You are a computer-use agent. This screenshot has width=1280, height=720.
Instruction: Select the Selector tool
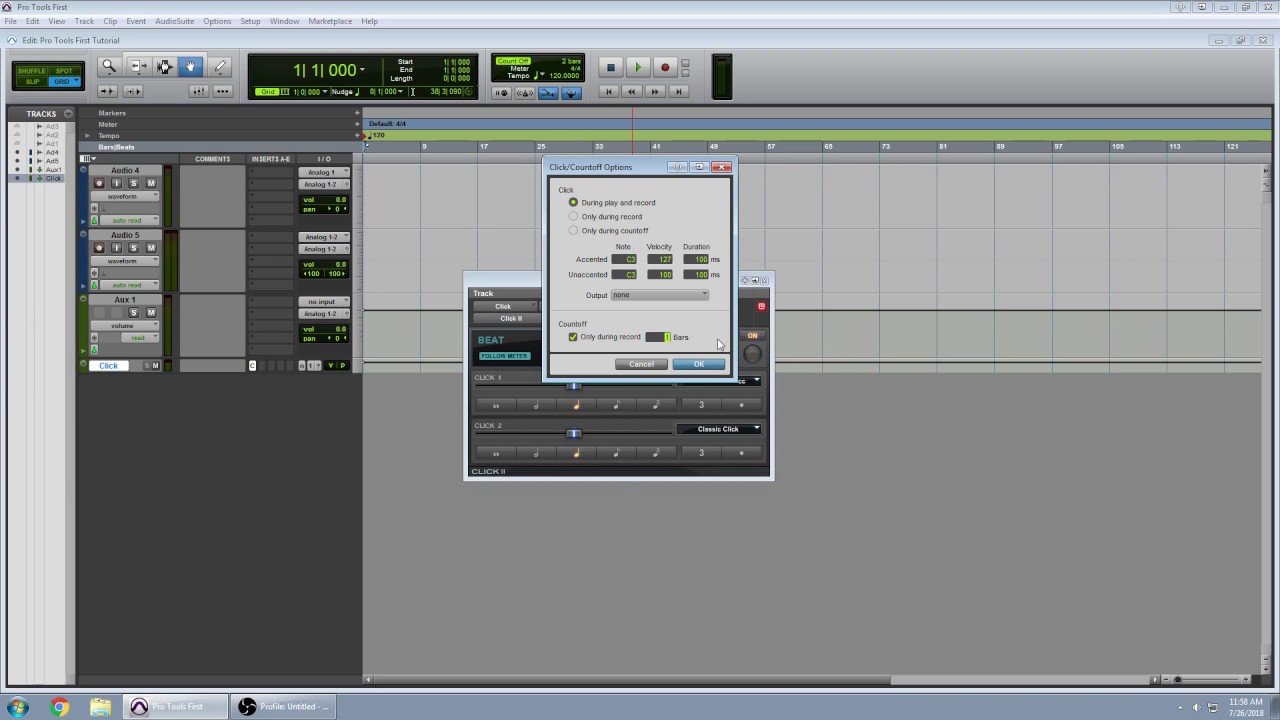[x=165, y=66]
